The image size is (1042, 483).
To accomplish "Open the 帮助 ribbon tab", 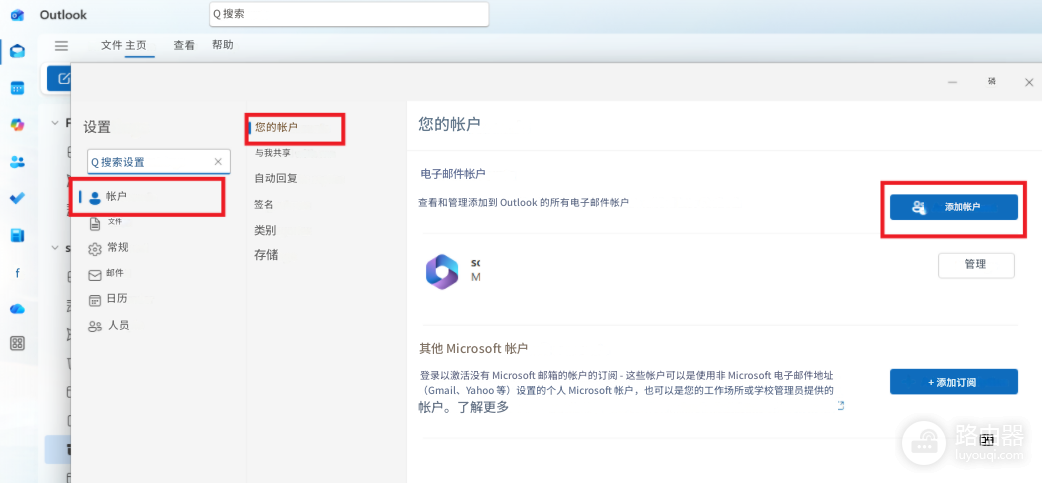I will pos(223,45).
